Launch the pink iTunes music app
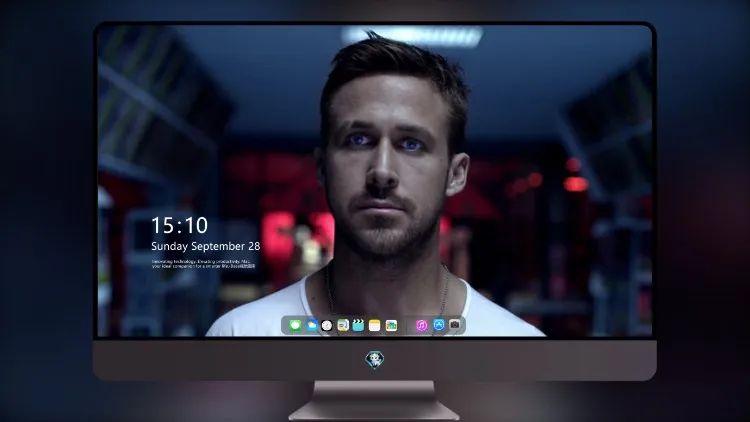The width and height of the screenshot is (750, 422). point(421,325)
